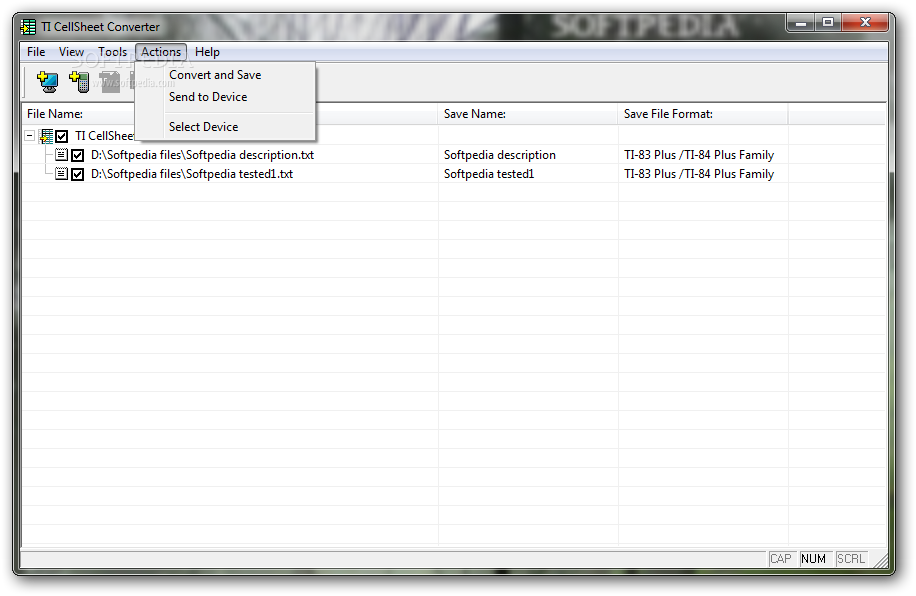
Task: Select the TI CellSheet tree row label
Action: coord(104,136)
